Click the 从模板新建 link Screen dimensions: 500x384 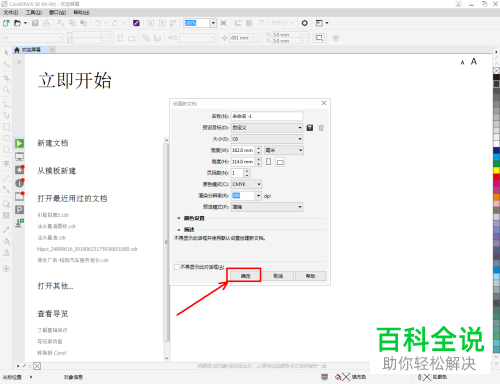(x=56, y=171)
